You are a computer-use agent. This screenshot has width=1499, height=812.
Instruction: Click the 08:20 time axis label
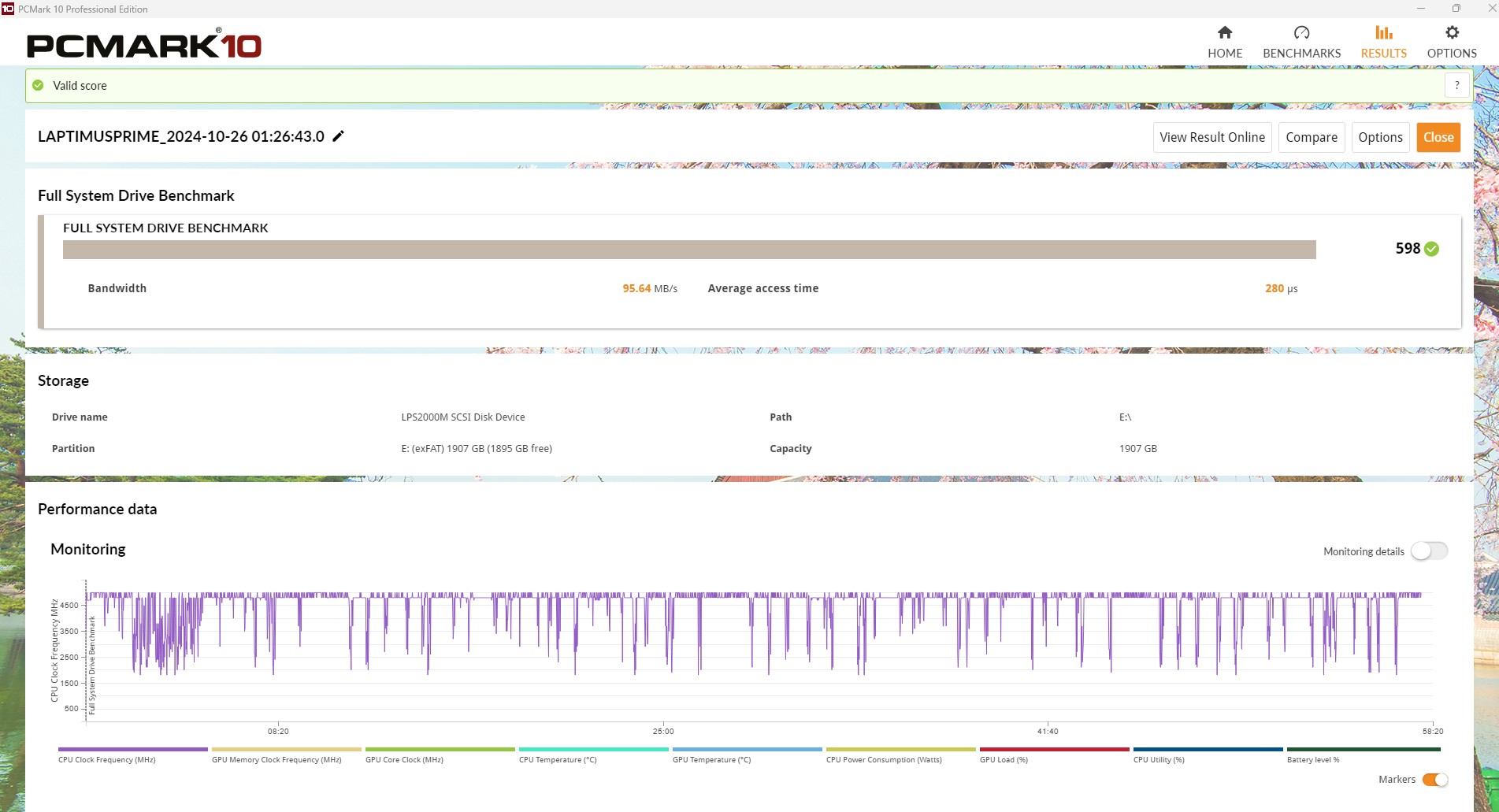(x=278, y=732)
